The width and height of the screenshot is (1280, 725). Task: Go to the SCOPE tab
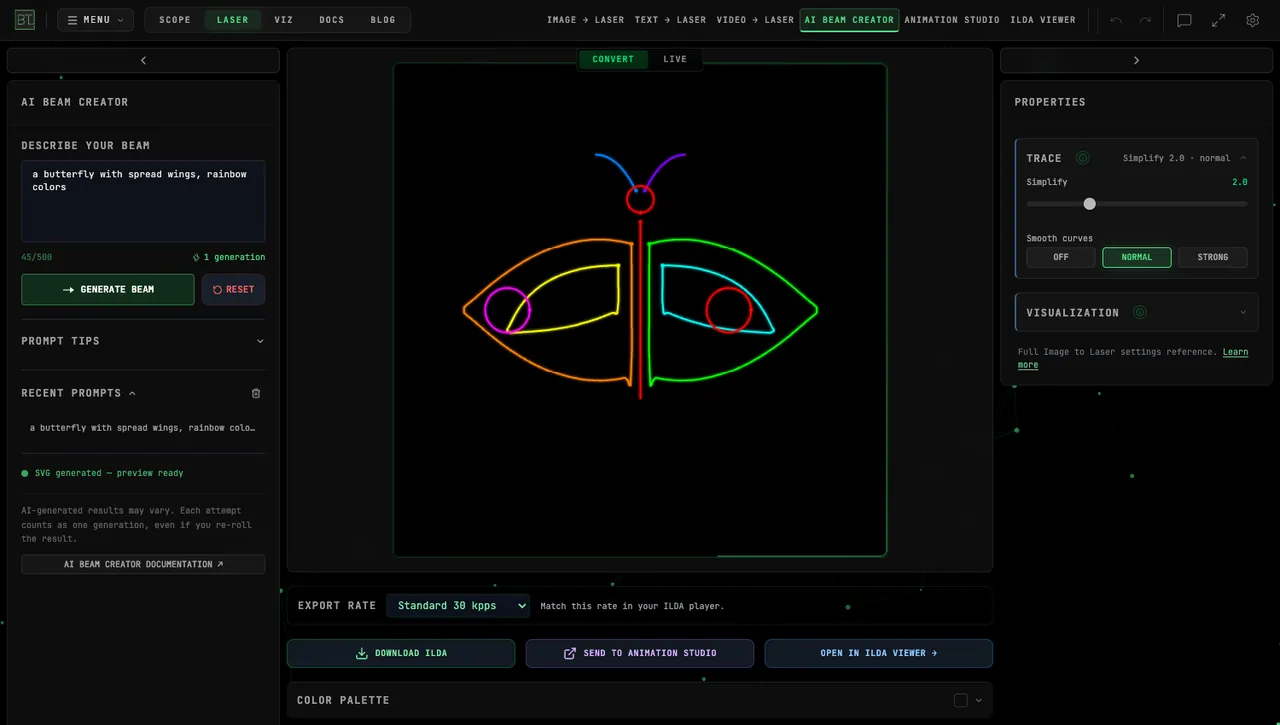click(x=175, y=20)
